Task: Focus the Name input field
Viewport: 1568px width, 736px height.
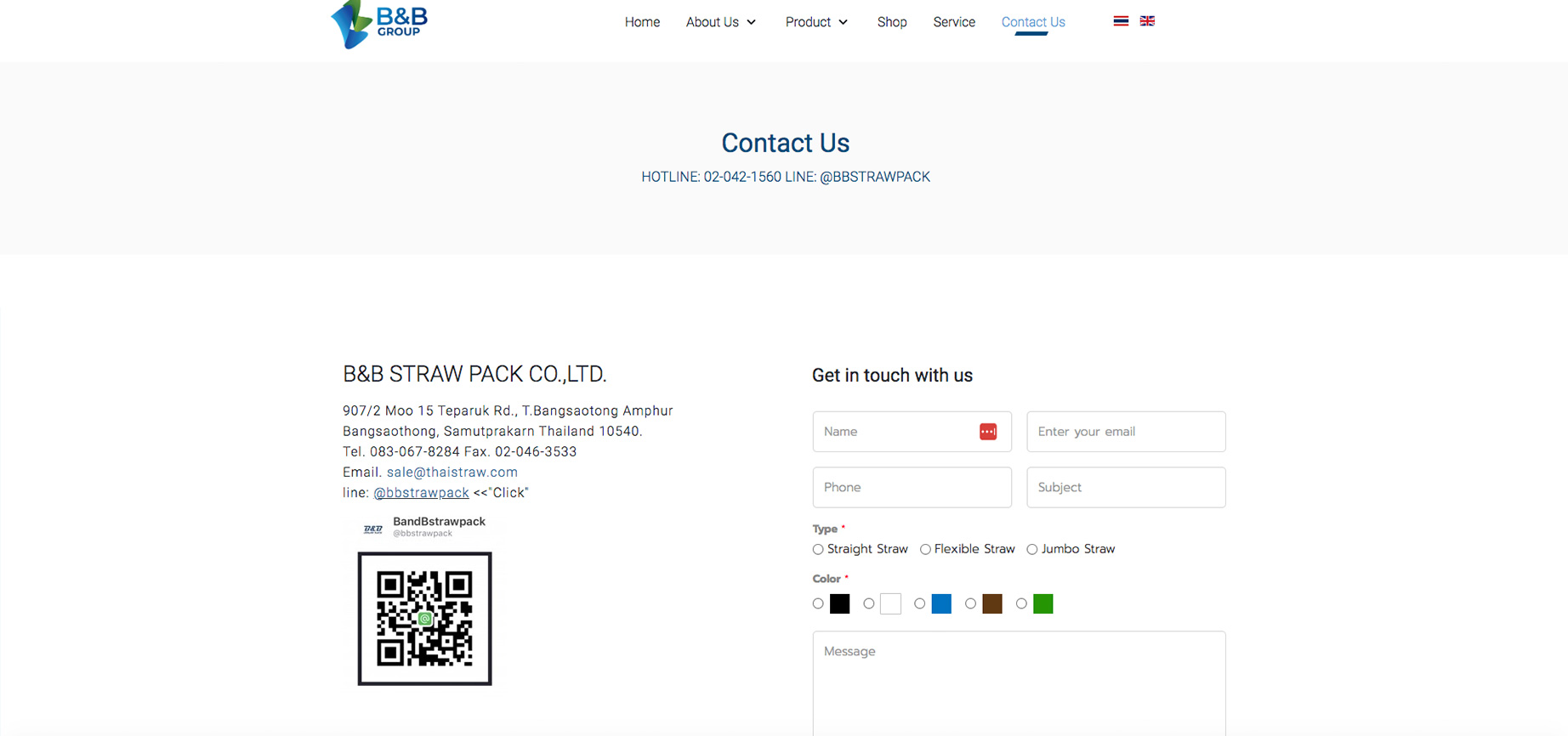Action: [912, 432]
